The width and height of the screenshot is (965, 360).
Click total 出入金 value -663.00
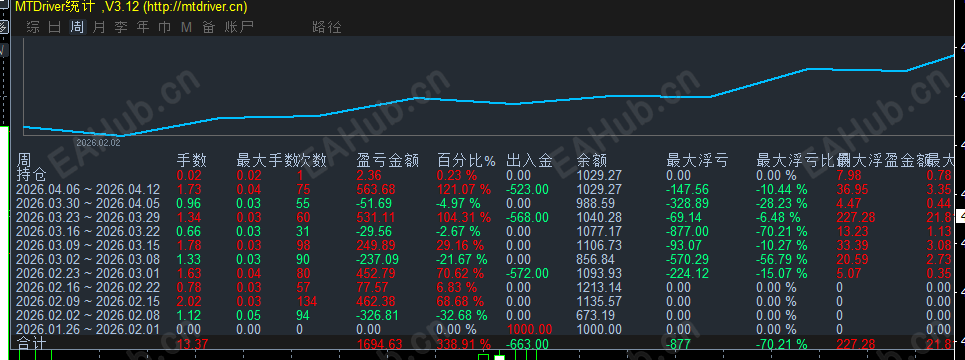pyautogui.click(x=527, y=343)
